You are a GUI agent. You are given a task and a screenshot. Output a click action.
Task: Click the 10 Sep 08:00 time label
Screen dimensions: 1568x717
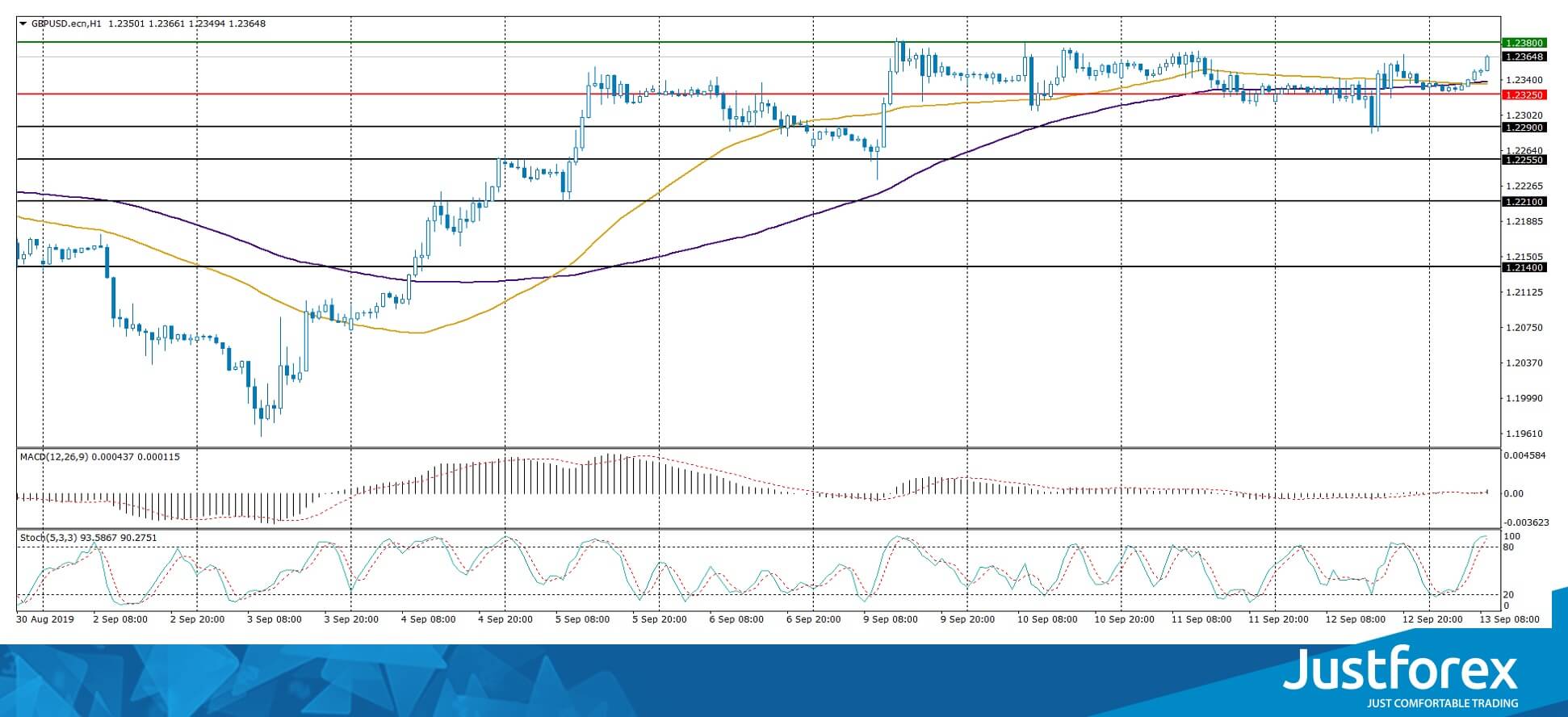click(x=1047, y=620)
